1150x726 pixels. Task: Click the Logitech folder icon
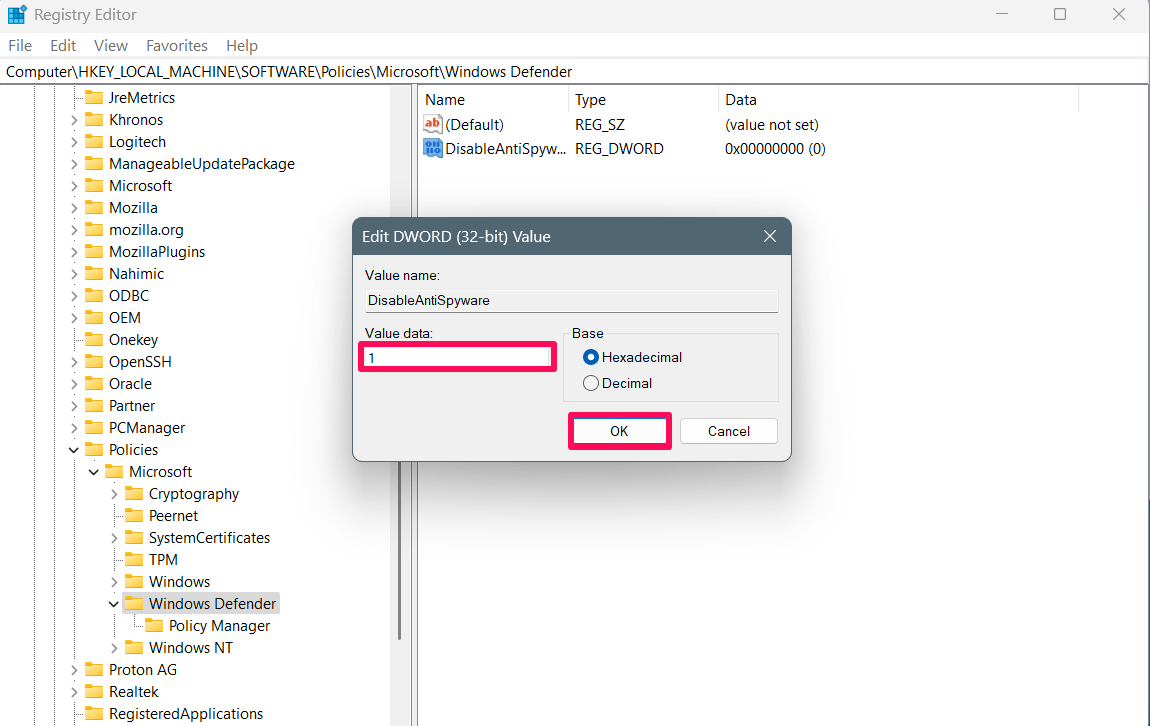[94, 142]
